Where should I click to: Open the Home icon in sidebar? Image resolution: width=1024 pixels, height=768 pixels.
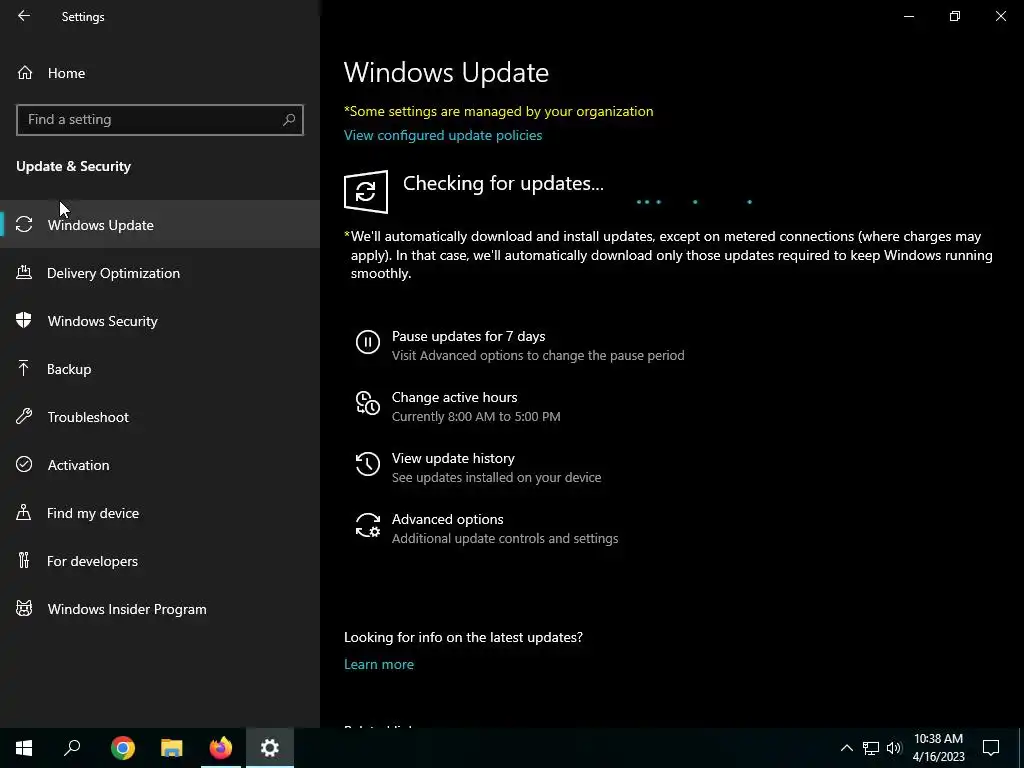(x=25, y=72)
